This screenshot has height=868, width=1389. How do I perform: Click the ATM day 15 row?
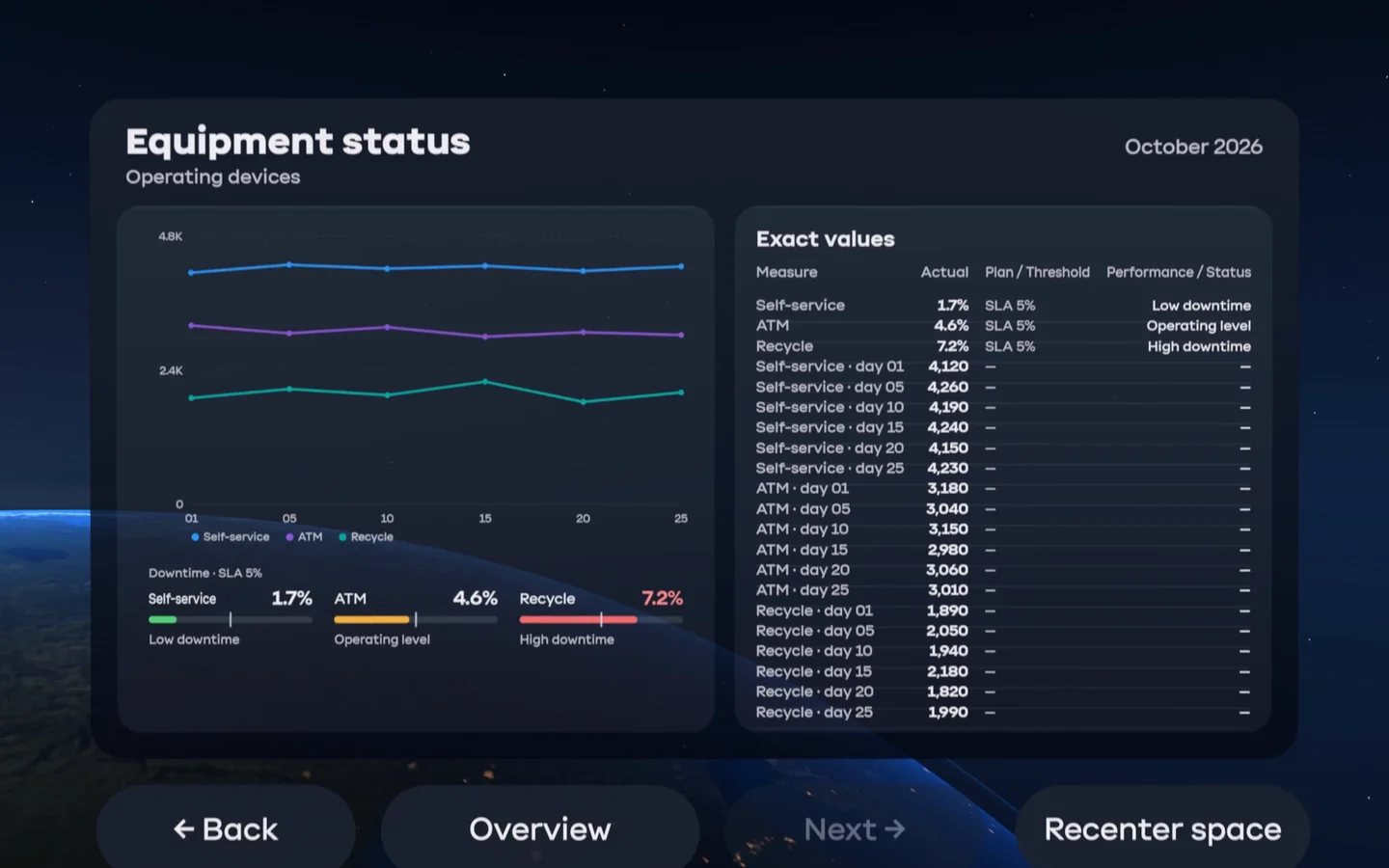coord(1003,550)
